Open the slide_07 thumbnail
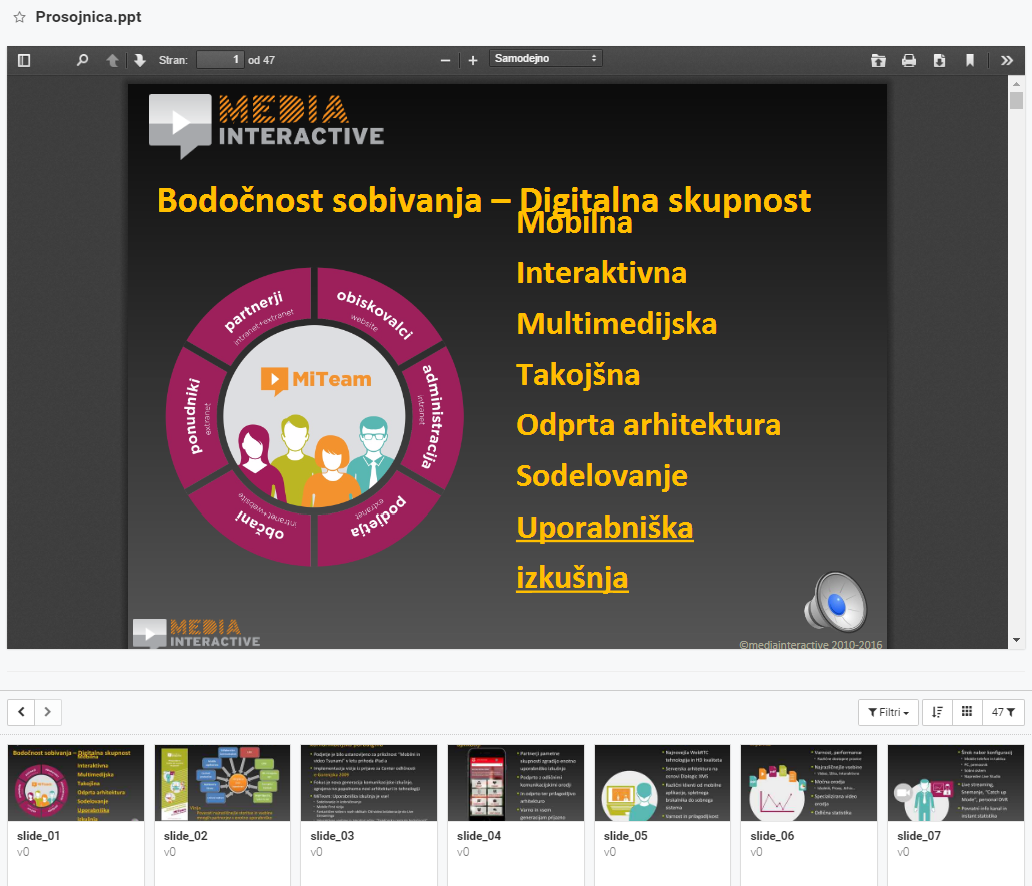Image resolution: width=1032 pixels, height=886 pixels. coord(956,783)
